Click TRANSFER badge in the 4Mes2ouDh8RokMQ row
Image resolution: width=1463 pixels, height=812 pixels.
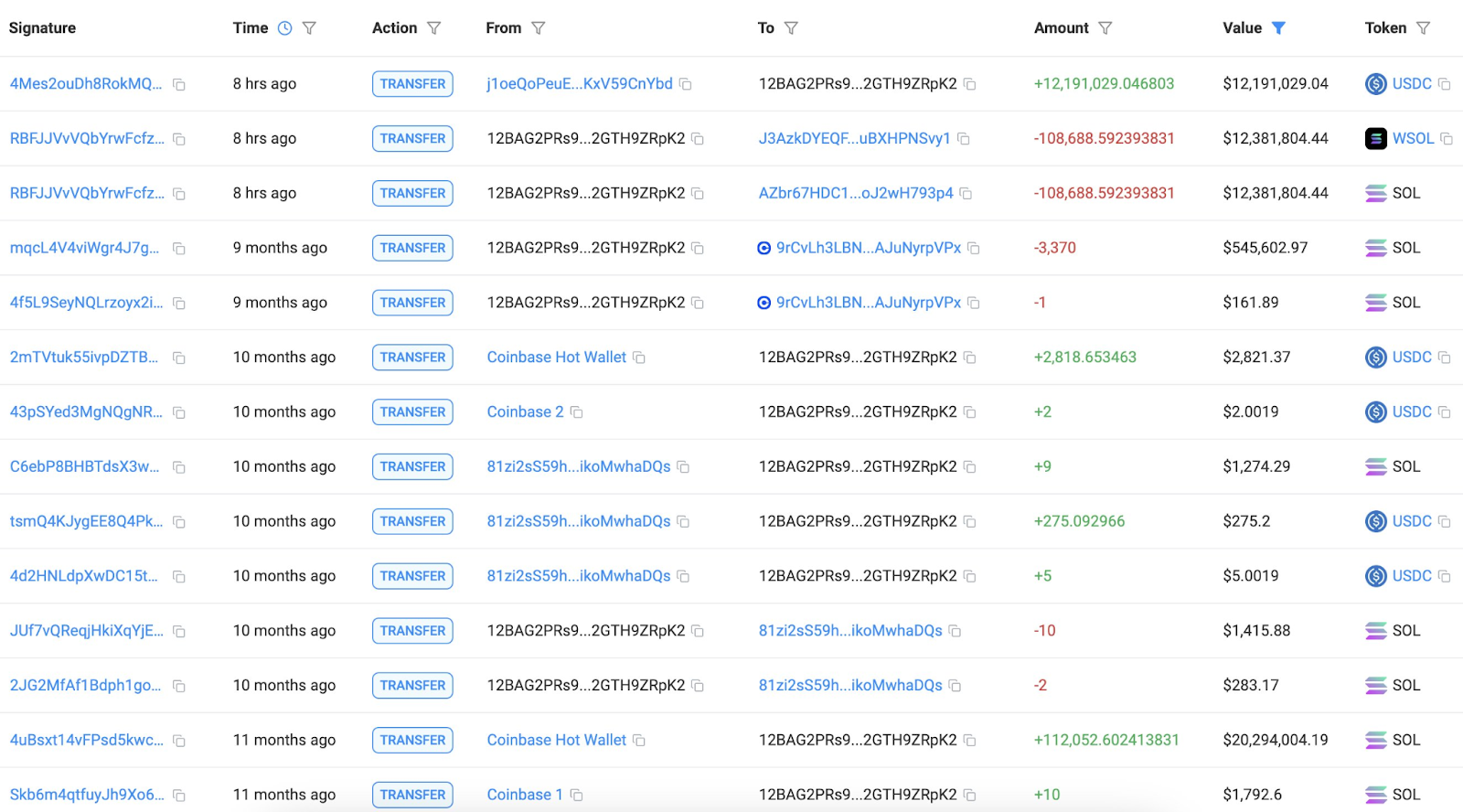(x=412, y=84)
